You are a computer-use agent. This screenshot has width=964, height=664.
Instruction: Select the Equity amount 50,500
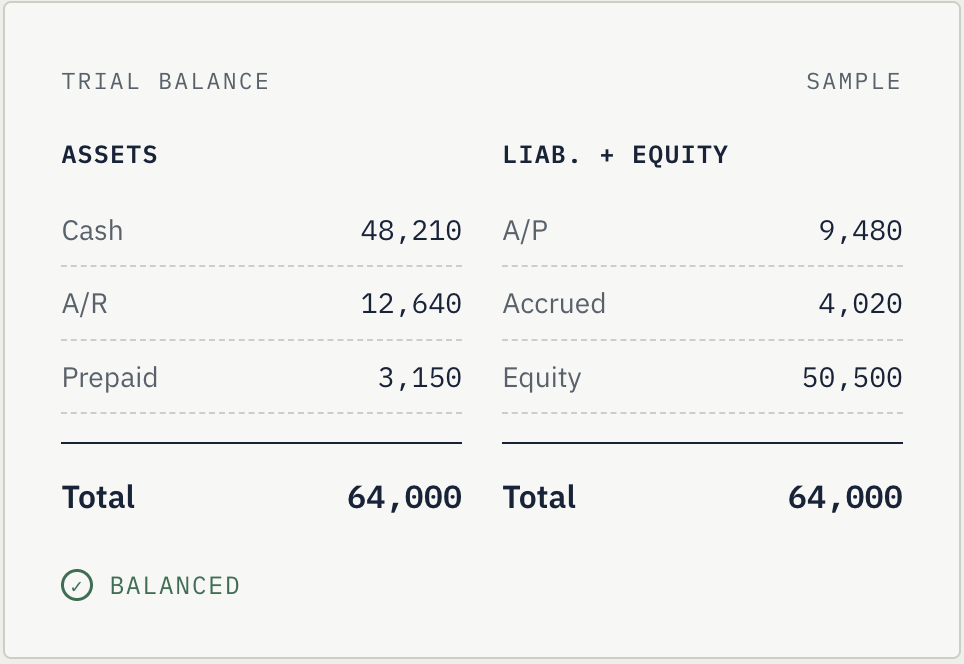[x=852, y=378]
